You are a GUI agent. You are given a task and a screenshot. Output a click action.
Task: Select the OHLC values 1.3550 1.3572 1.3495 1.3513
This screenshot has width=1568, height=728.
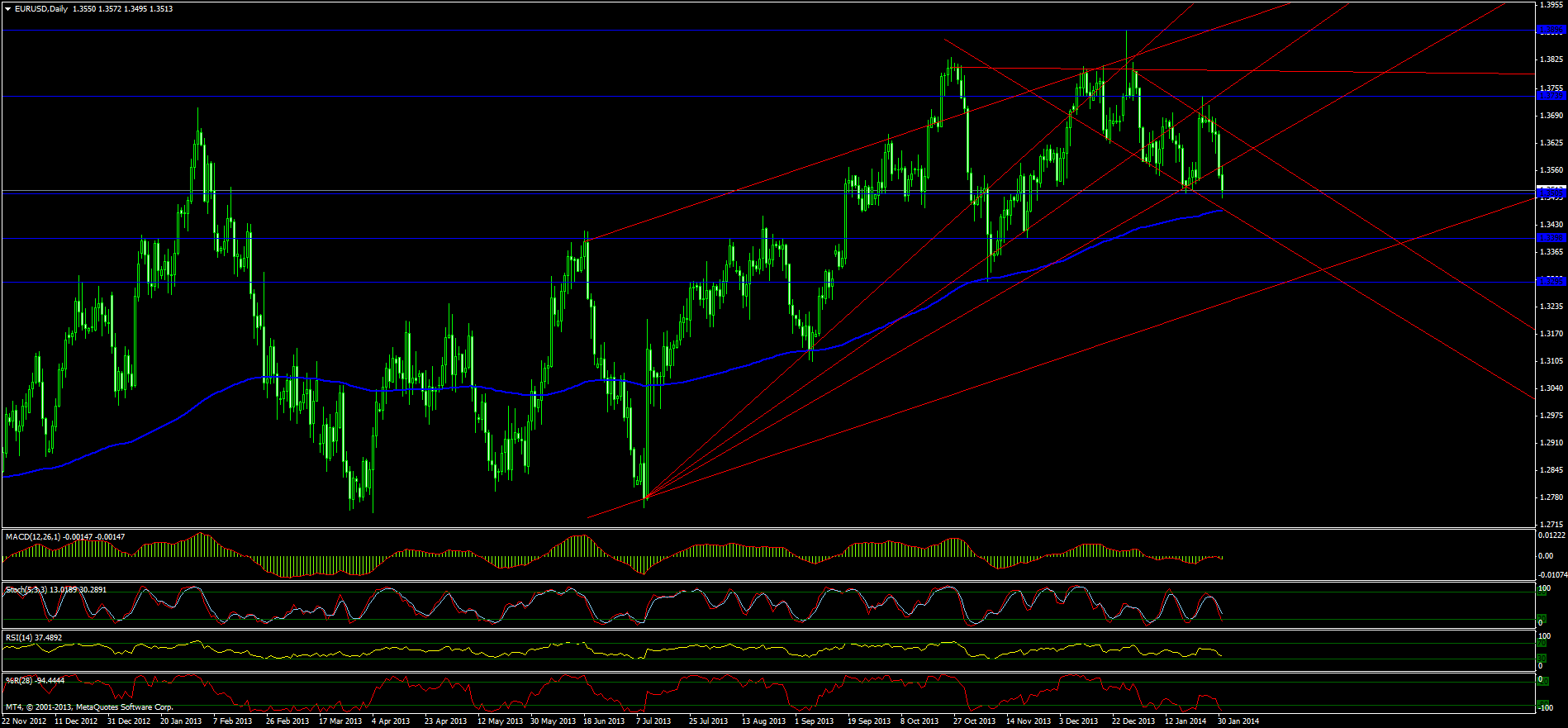pyautogui.click(x=123, y=9)
